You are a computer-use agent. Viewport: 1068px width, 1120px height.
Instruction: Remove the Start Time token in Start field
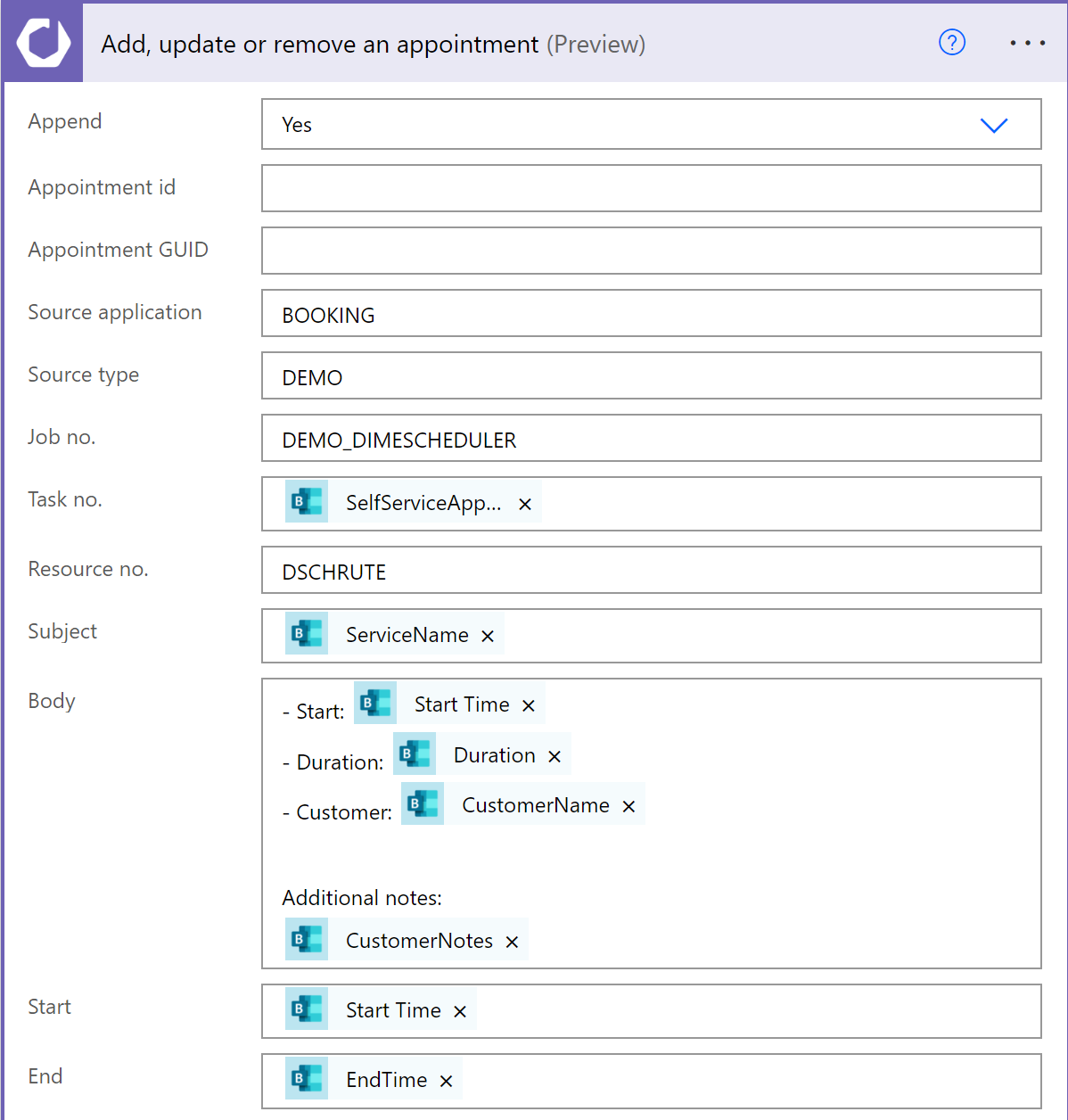pos(460,1012)
